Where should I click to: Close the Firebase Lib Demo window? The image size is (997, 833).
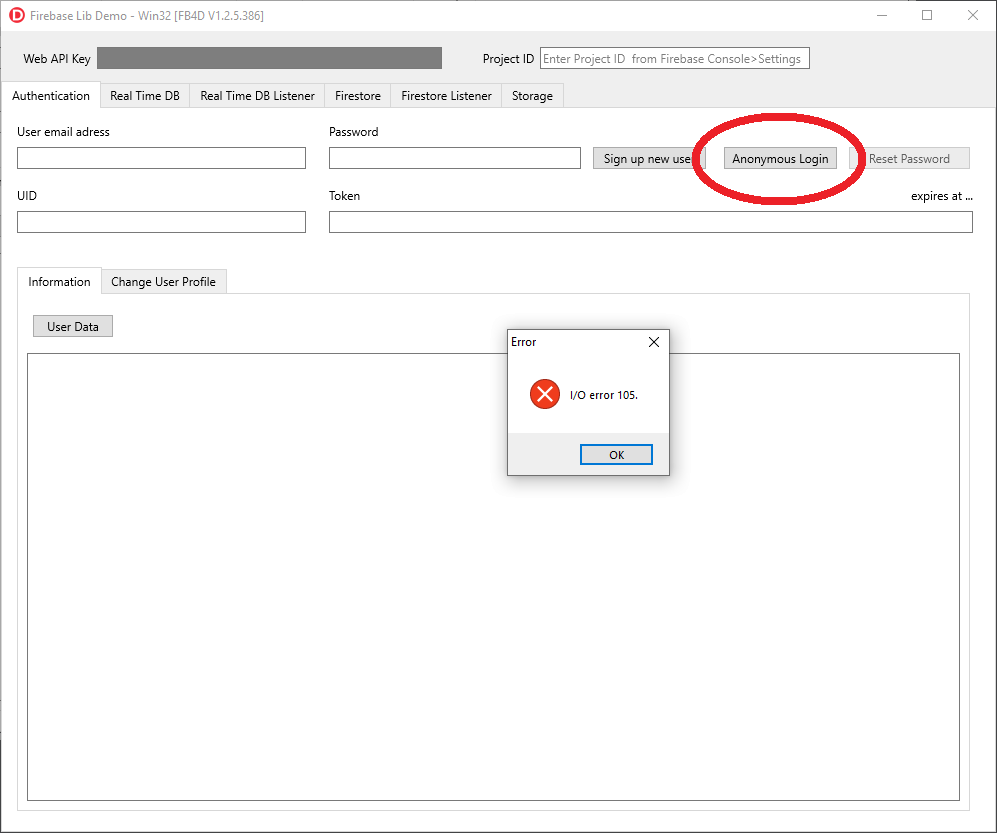[973, 15]
